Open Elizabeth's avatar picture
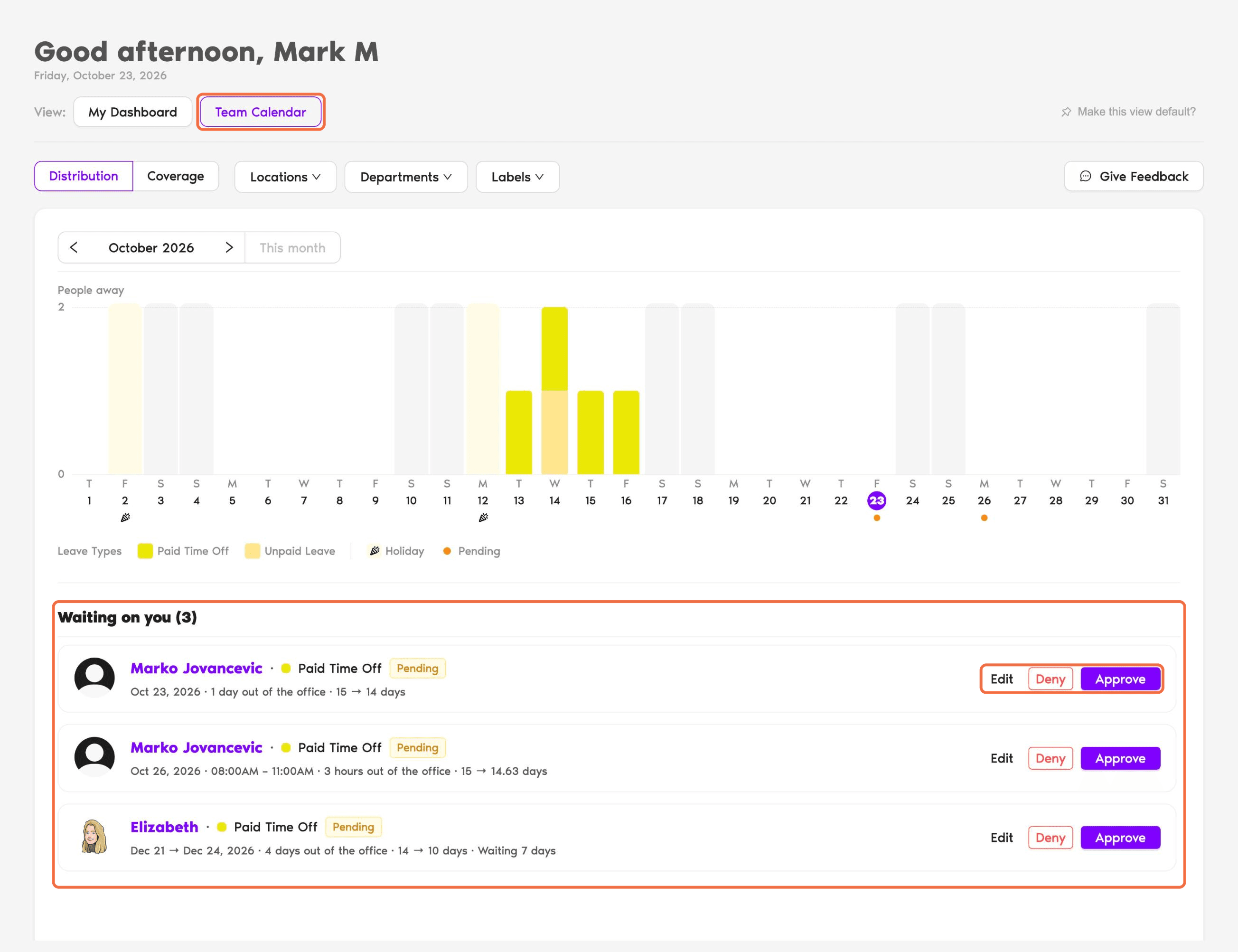This screenshot has width=1238, height=952. (x=94, y=837)
